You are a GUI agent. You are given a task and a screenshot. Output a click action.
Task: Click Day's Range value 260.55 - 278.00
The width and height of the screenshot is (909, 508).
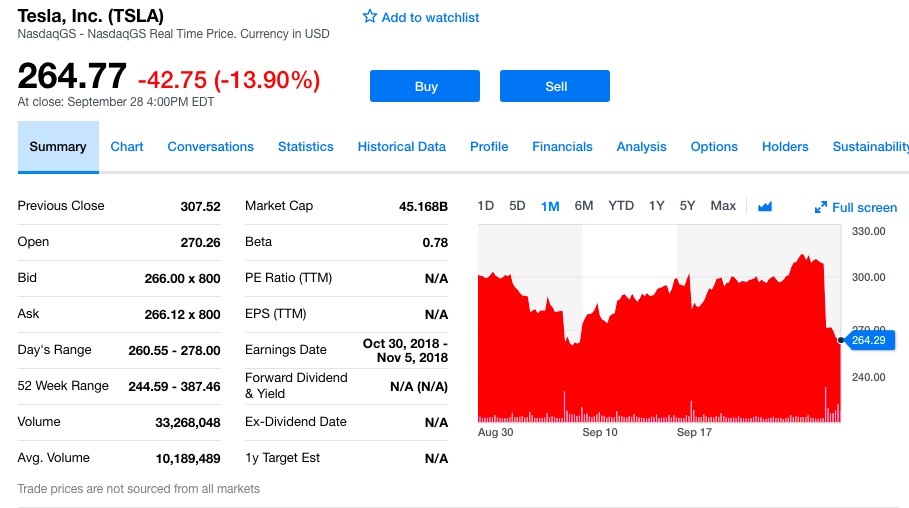(x=174, y=350)
